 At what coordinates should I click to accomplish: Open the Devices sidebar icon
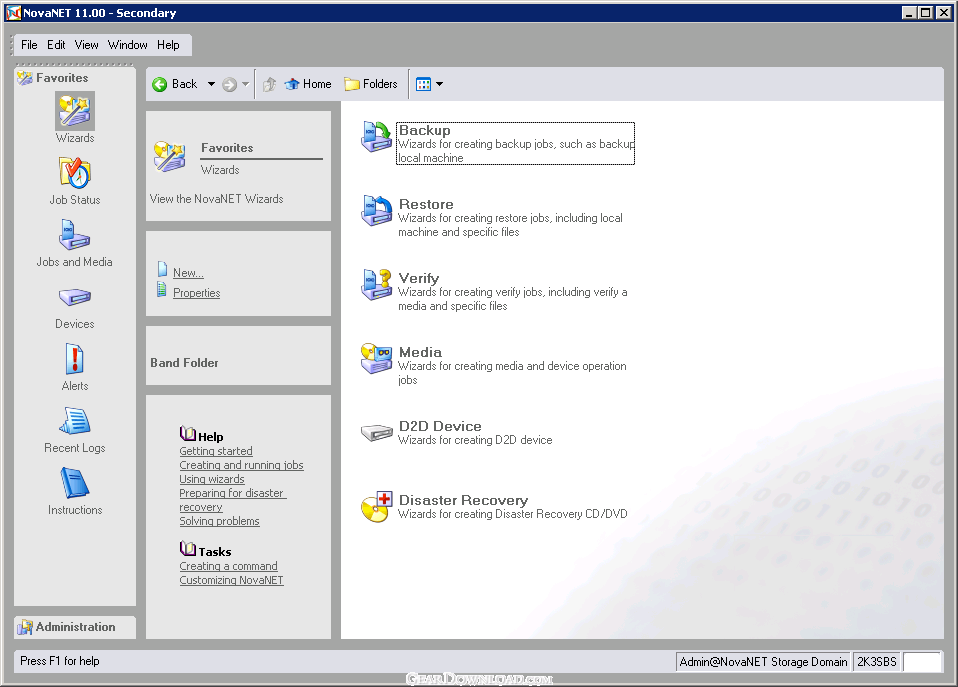[x=75, y=298]
